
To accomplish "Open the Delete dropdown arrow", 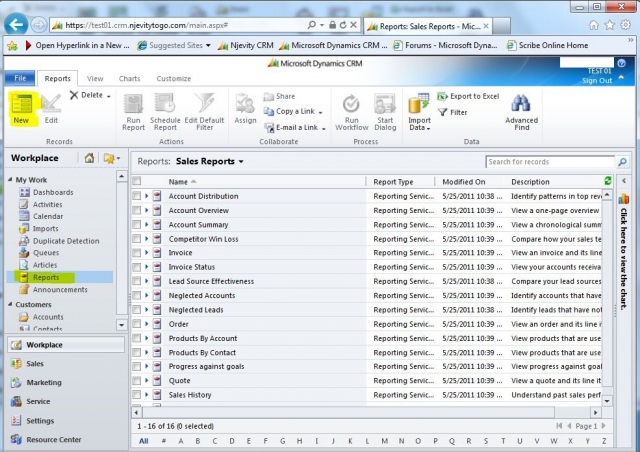I will tap(109, 96).
